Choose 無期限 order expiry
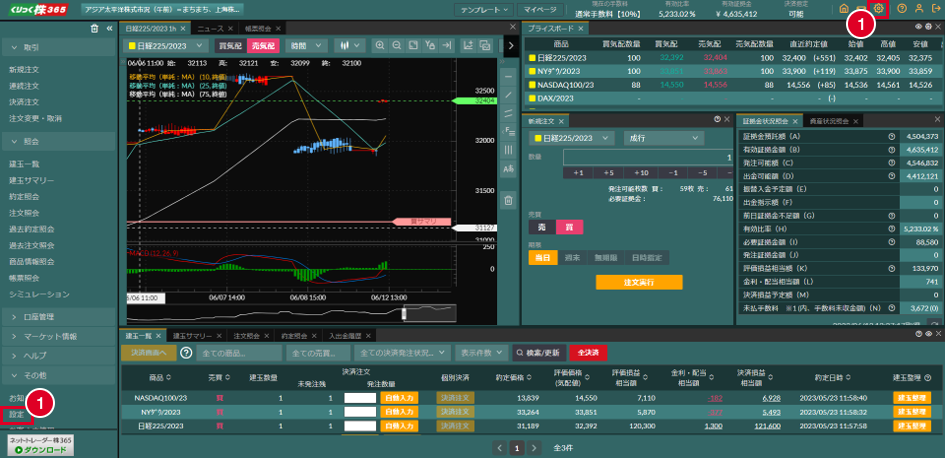 point(606,258)
